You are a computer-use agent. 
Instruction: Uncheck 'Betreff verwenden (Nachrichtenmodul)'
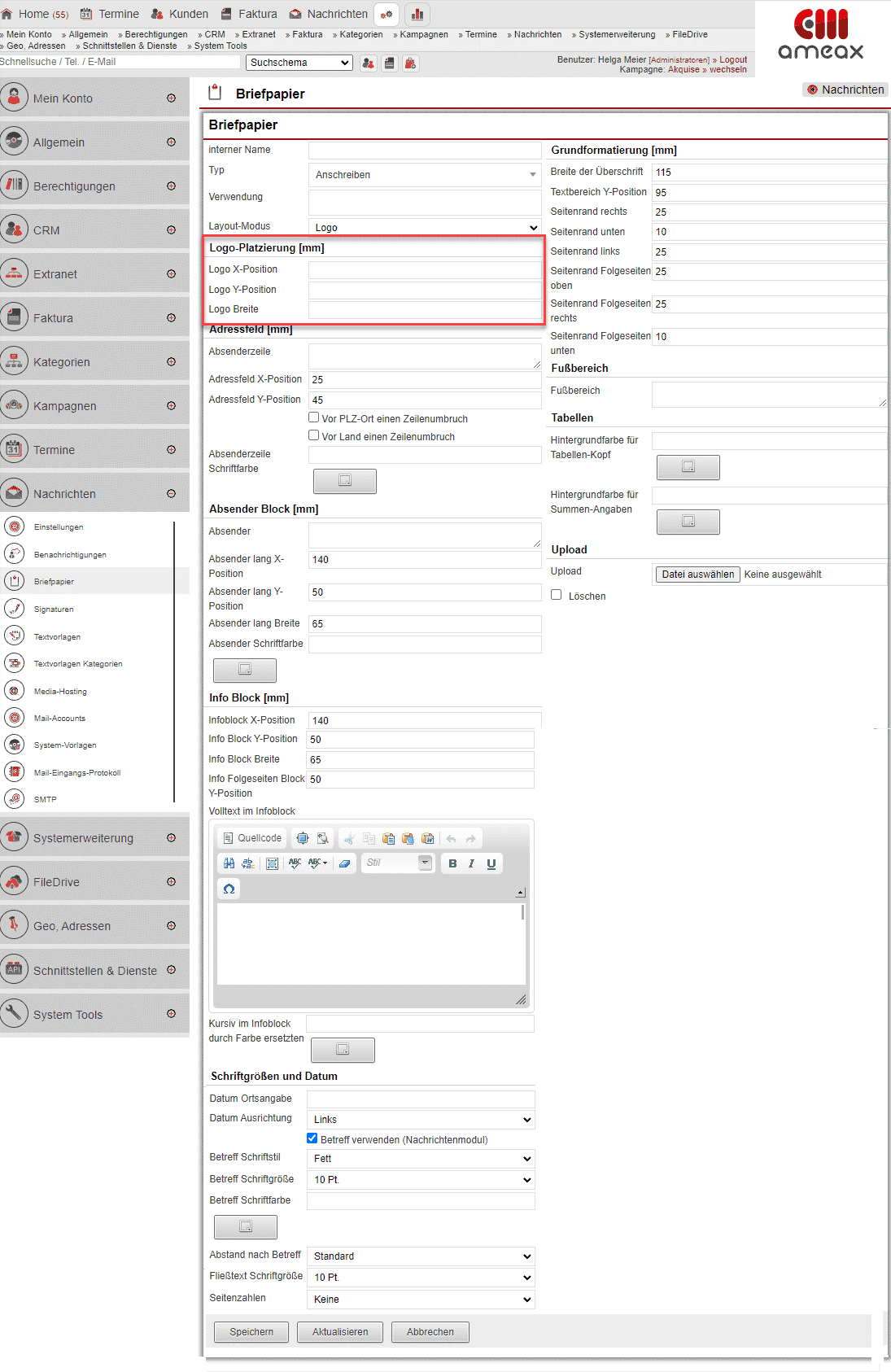(x=312, y=1138)
